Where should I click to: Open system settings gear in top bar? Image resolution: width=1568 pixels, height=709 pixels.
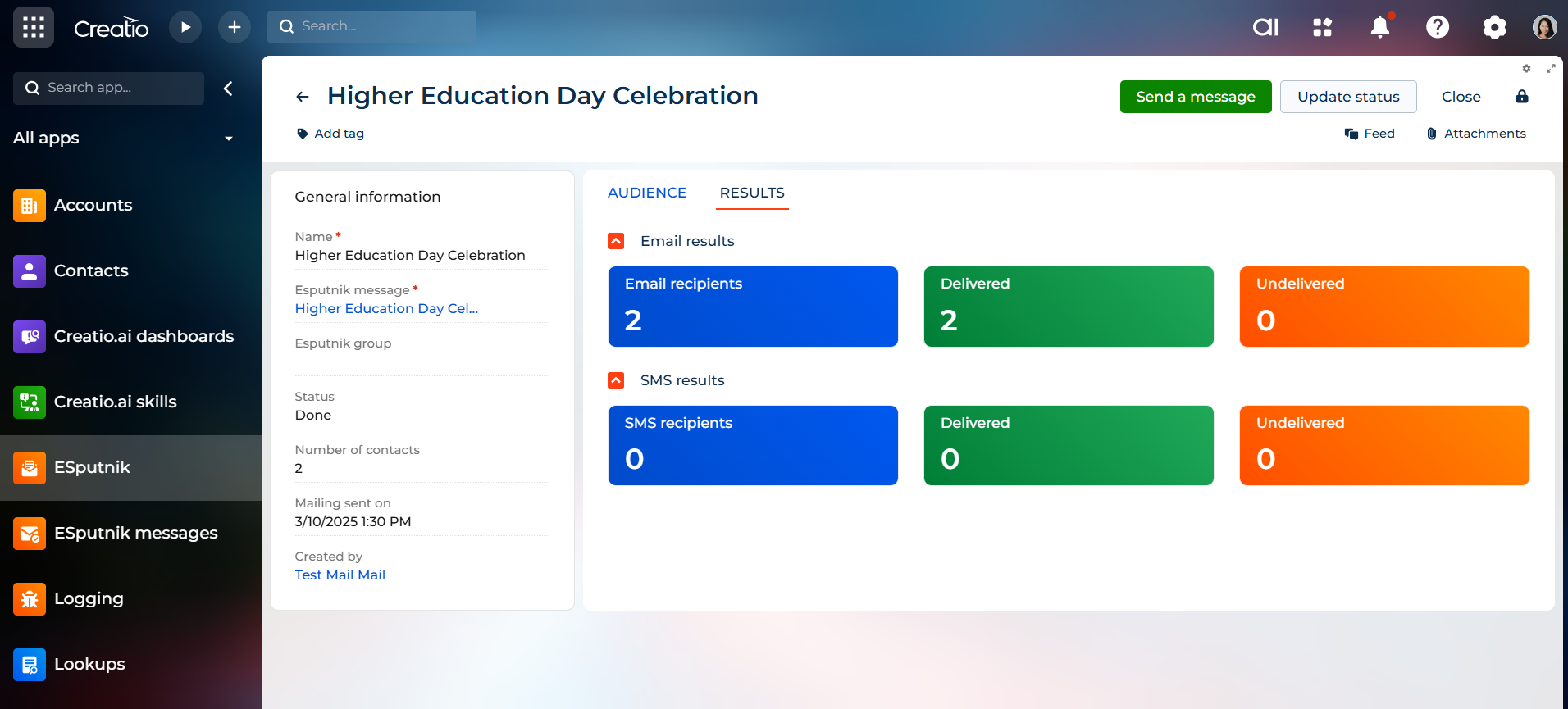tap(1495, 27)
